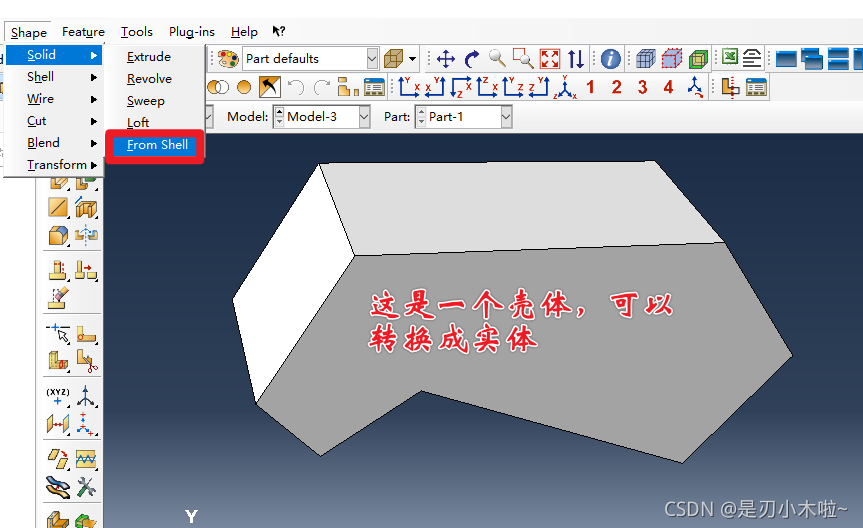Image resolution: width=863 pixels, height=528 pixels.
Task: Click the Pan View tool icon
Action: click(x=446, y=59)
